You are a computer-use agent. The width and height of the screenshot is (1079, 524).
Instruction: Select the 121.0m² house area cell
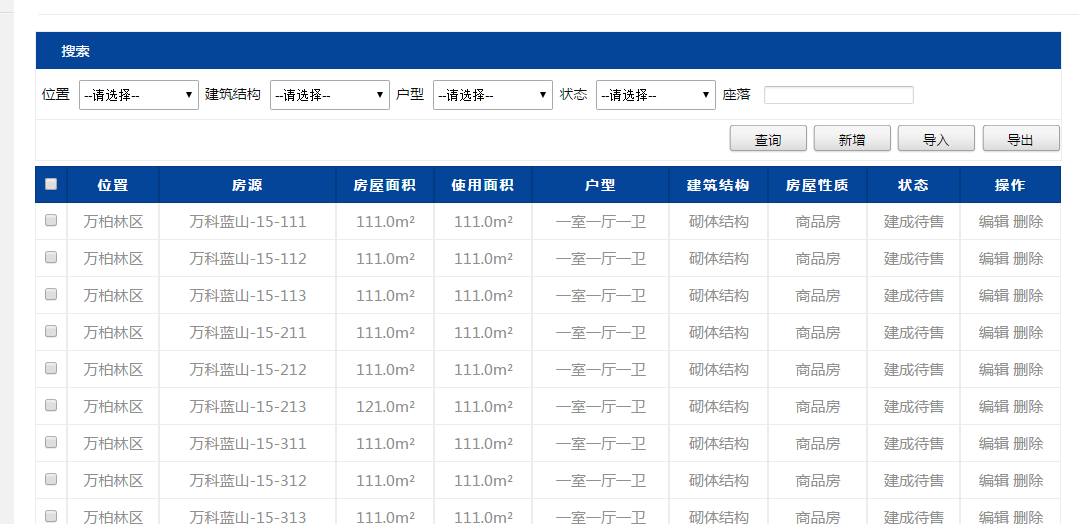385,407
